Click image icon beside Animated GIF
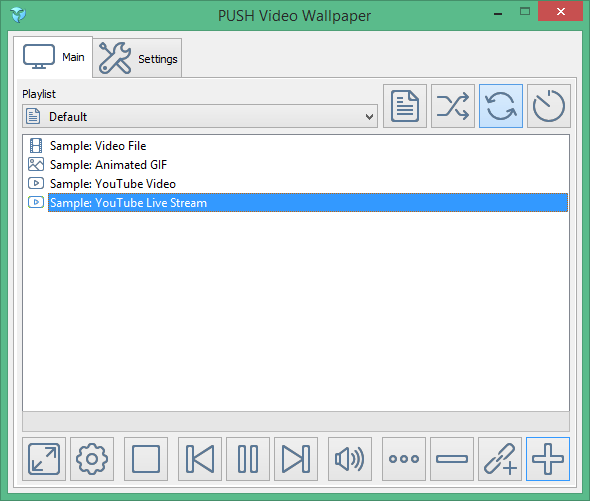 (x=36, y=164)
